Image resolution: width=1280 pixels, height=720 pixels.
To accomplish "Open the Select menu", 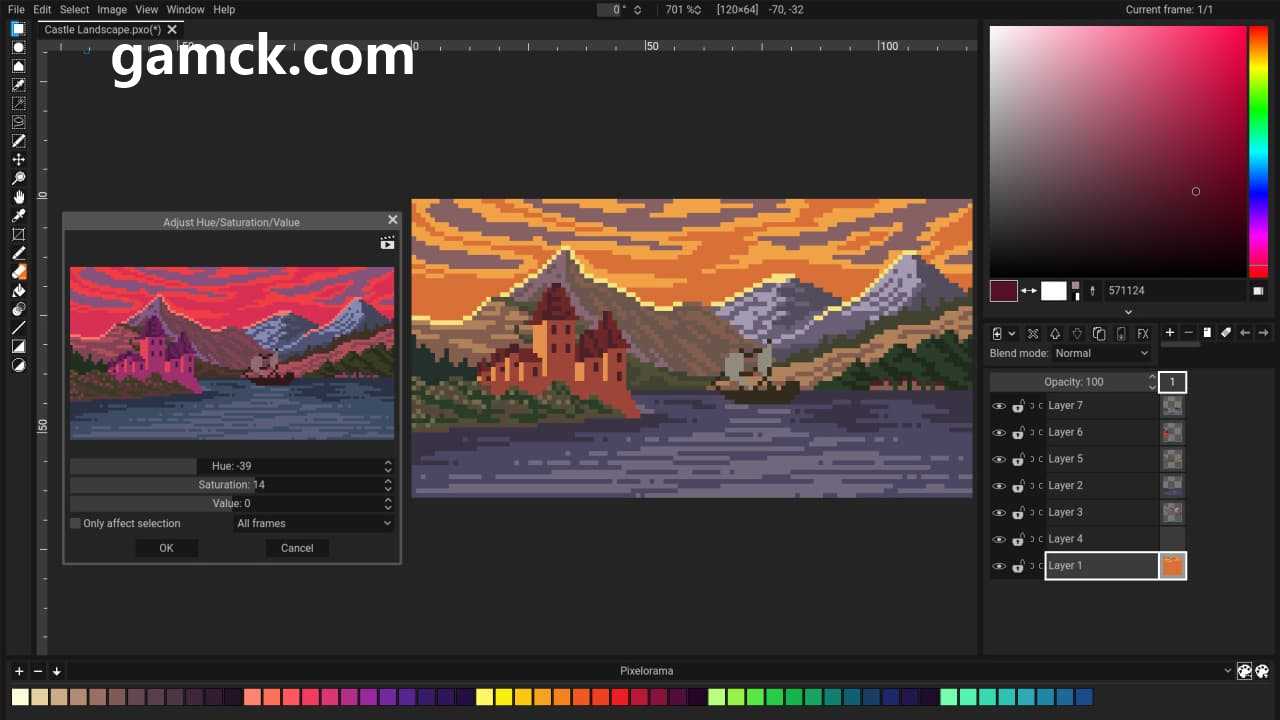I will pyautogui.click(x=75, y=9).
